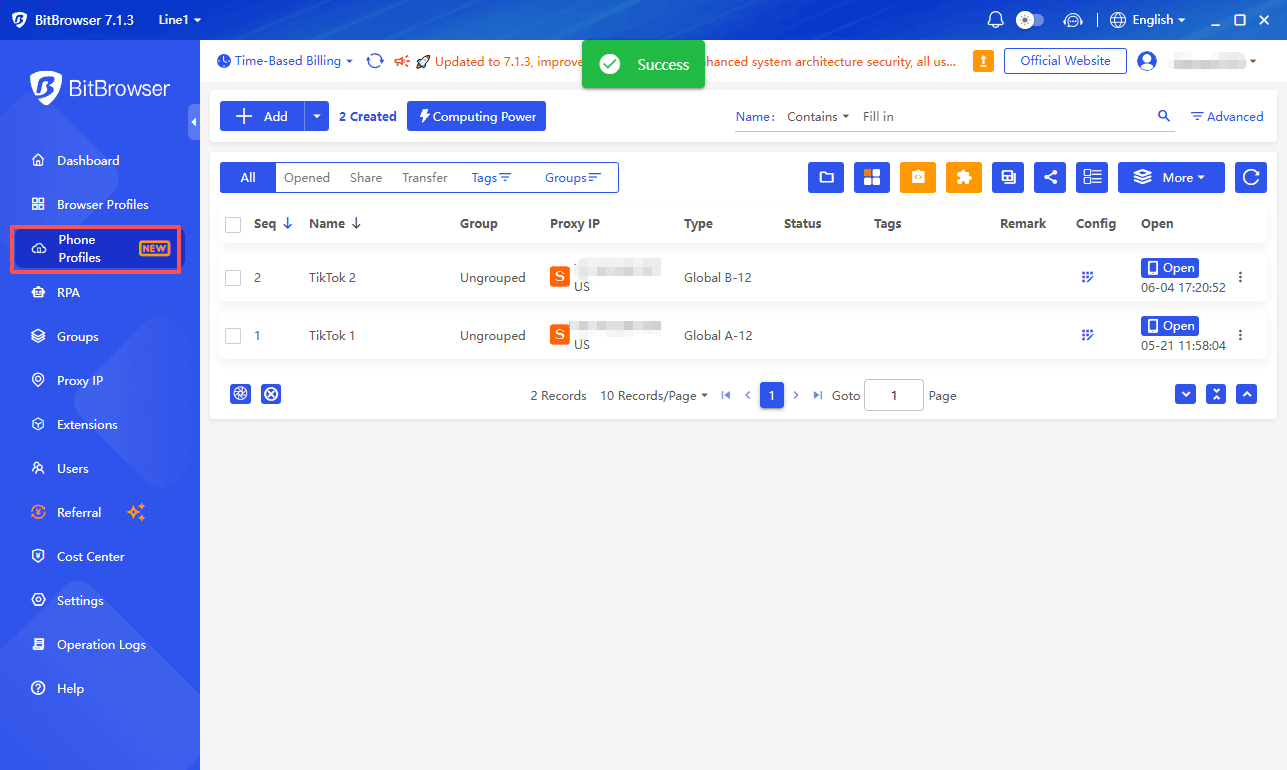Click the sync icon beside Time-Based Billing
Screen dimensions: 1287x770
[x=375, y=61]
